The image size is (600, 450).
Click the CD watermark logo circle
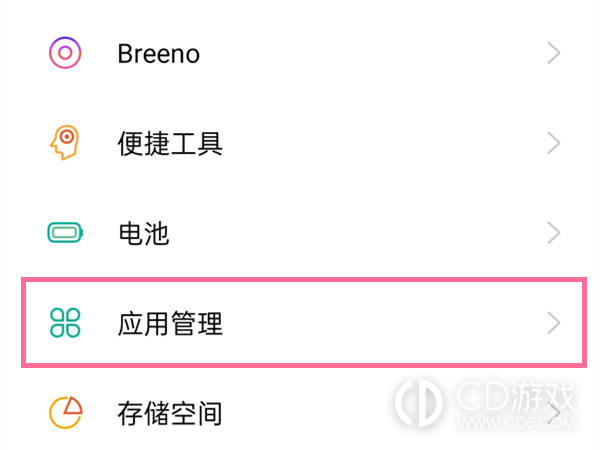click(x=418, y=402)
